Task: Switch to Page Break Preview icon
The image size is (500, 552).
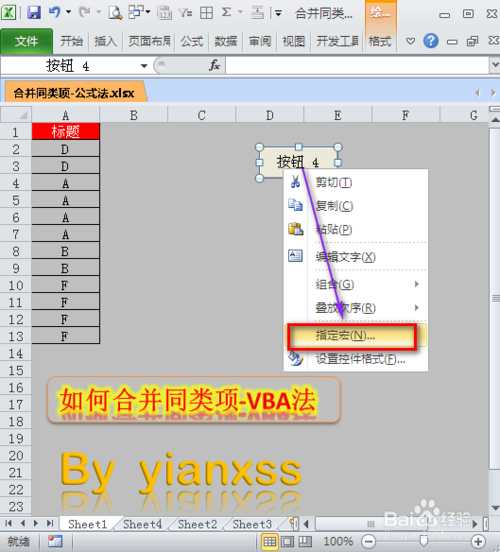Action: coord(305,541)
